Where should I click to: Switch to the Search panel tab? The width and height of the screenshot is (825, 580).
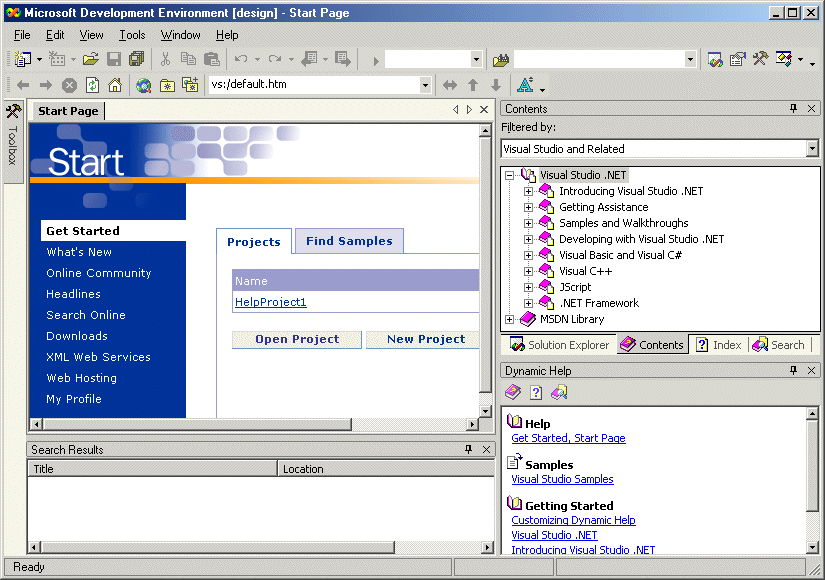pyautogui.click(x=779, y=345)
